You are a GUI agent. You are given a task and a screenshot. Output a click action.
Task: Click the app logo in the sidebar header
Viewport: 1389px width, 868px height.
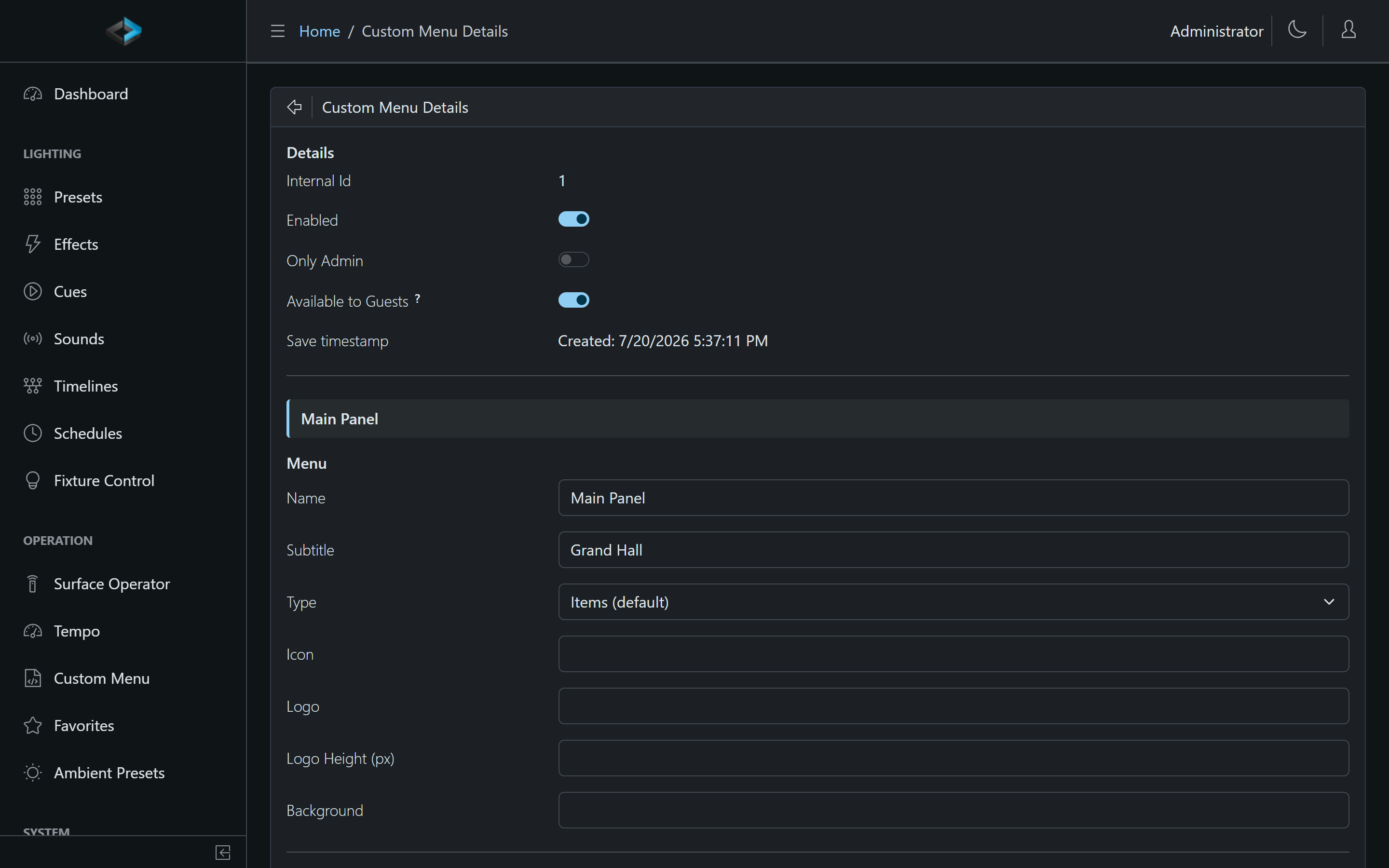[x=123, y=31]
